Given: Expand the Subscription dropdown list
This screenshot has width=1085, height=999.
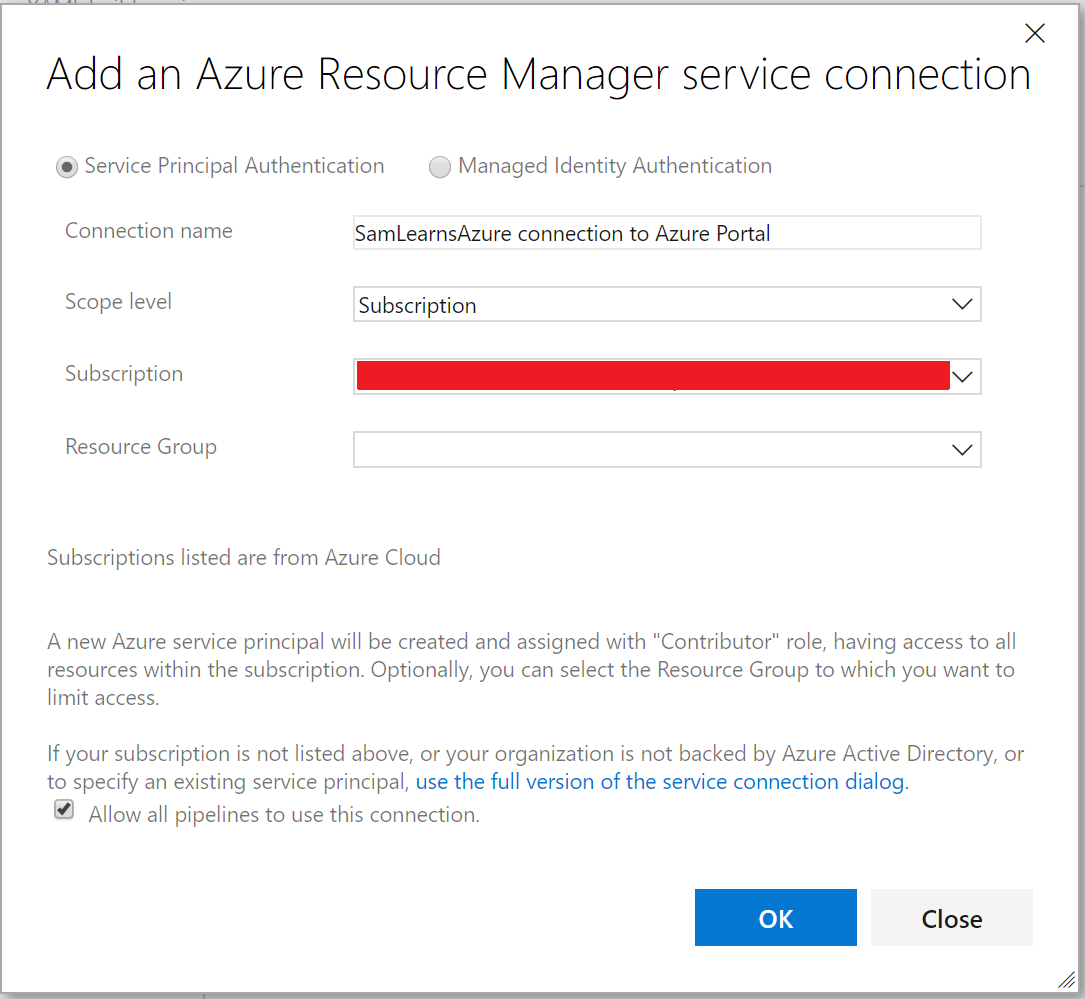Looking at the screenshot, I should (962, 377).
